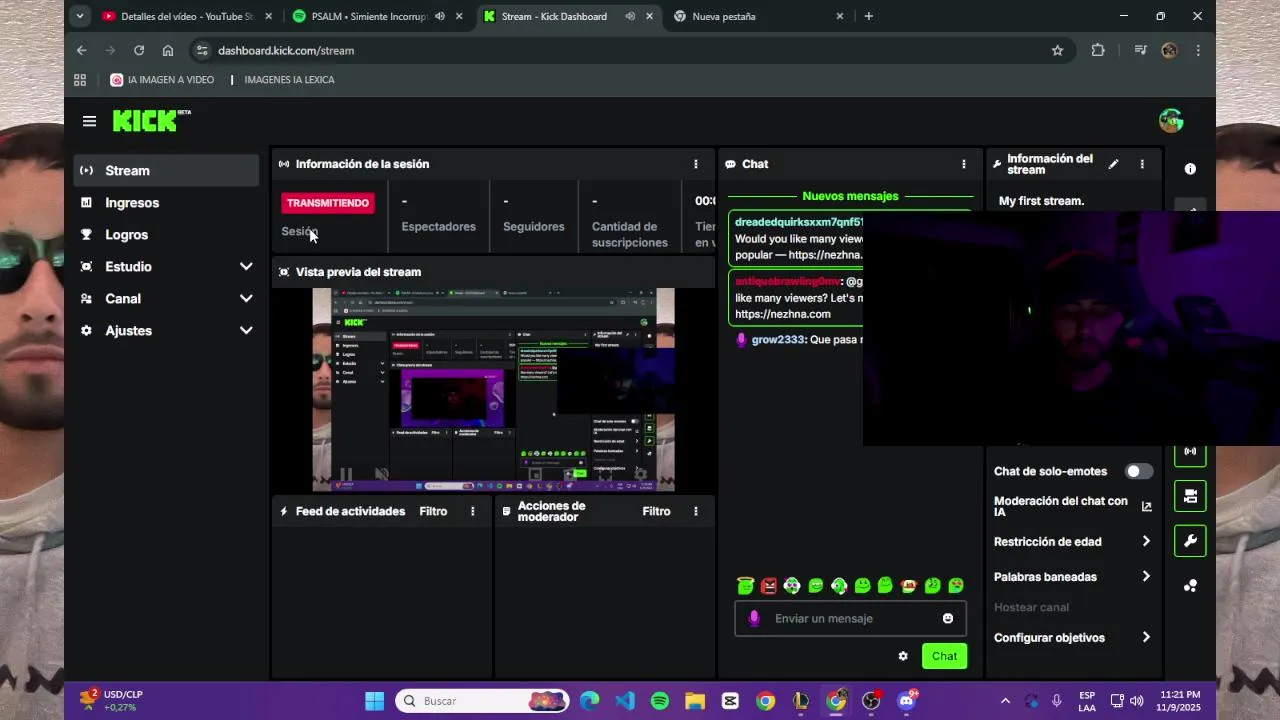Go to Ingresos in the sidebar

point(167,203)
